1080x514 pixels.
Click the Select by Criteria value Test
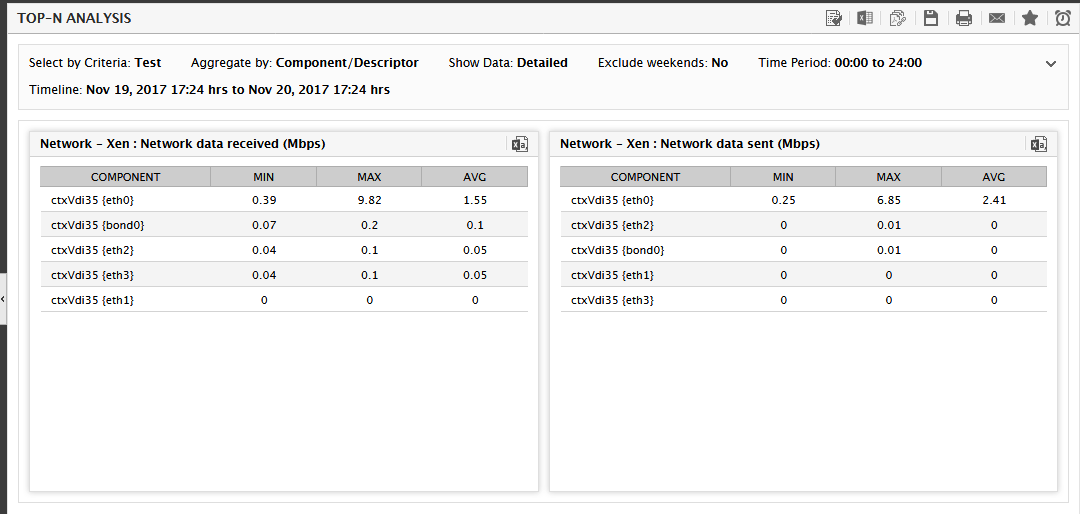pyautogui.click(x=148, y=63)
